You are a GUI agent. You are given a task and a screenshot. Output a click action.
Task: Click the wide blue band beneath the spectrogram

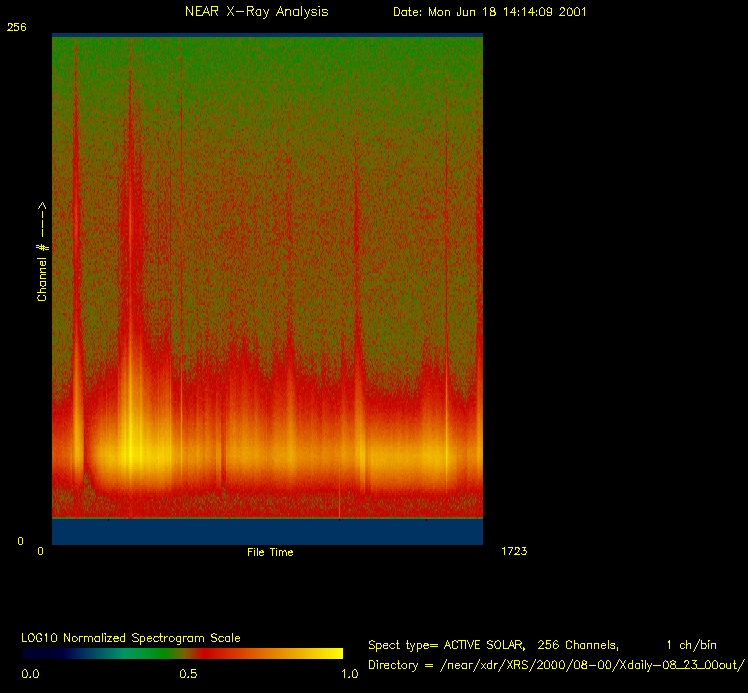point(267,531)
